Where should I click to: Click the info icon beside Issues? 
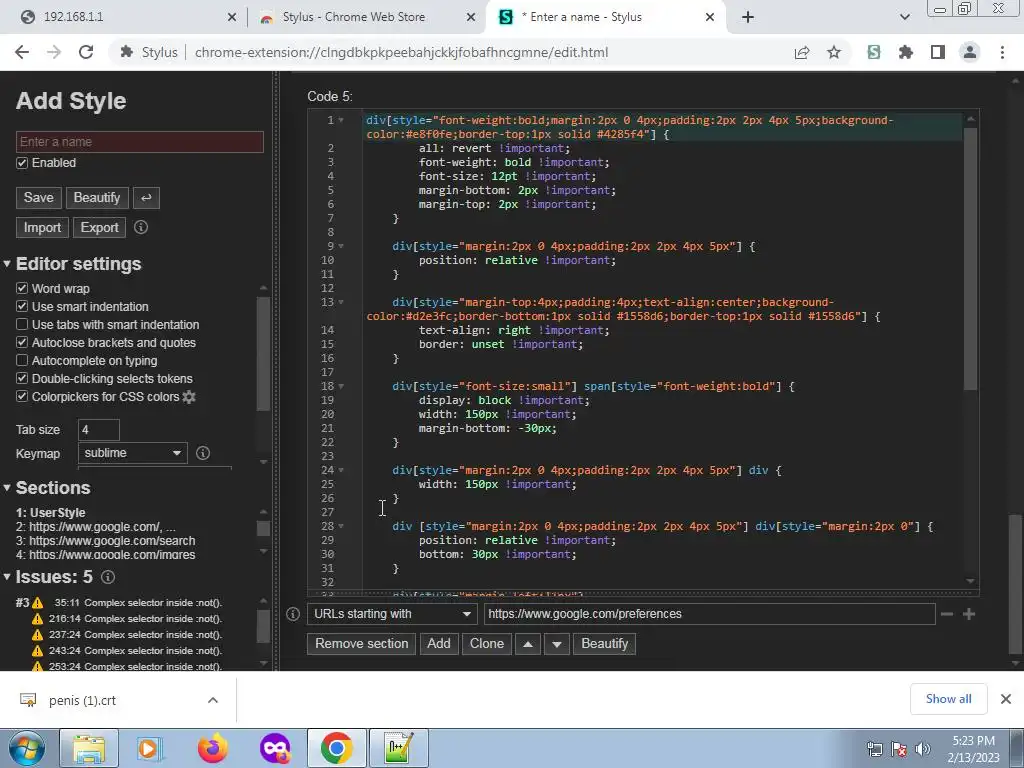point(108,577)
